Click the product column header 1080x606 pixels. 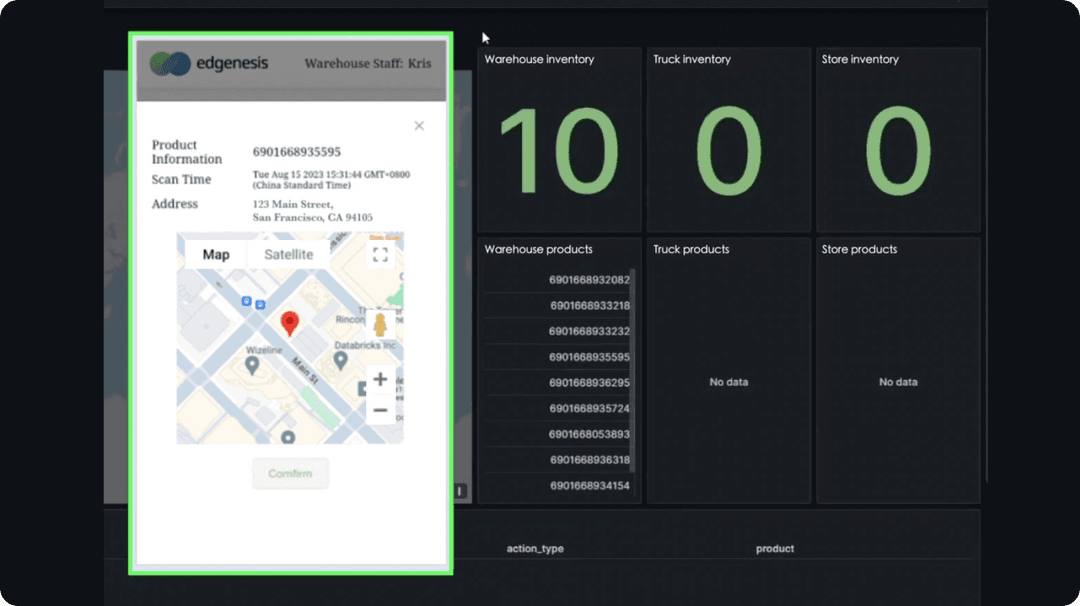(775, 549)
